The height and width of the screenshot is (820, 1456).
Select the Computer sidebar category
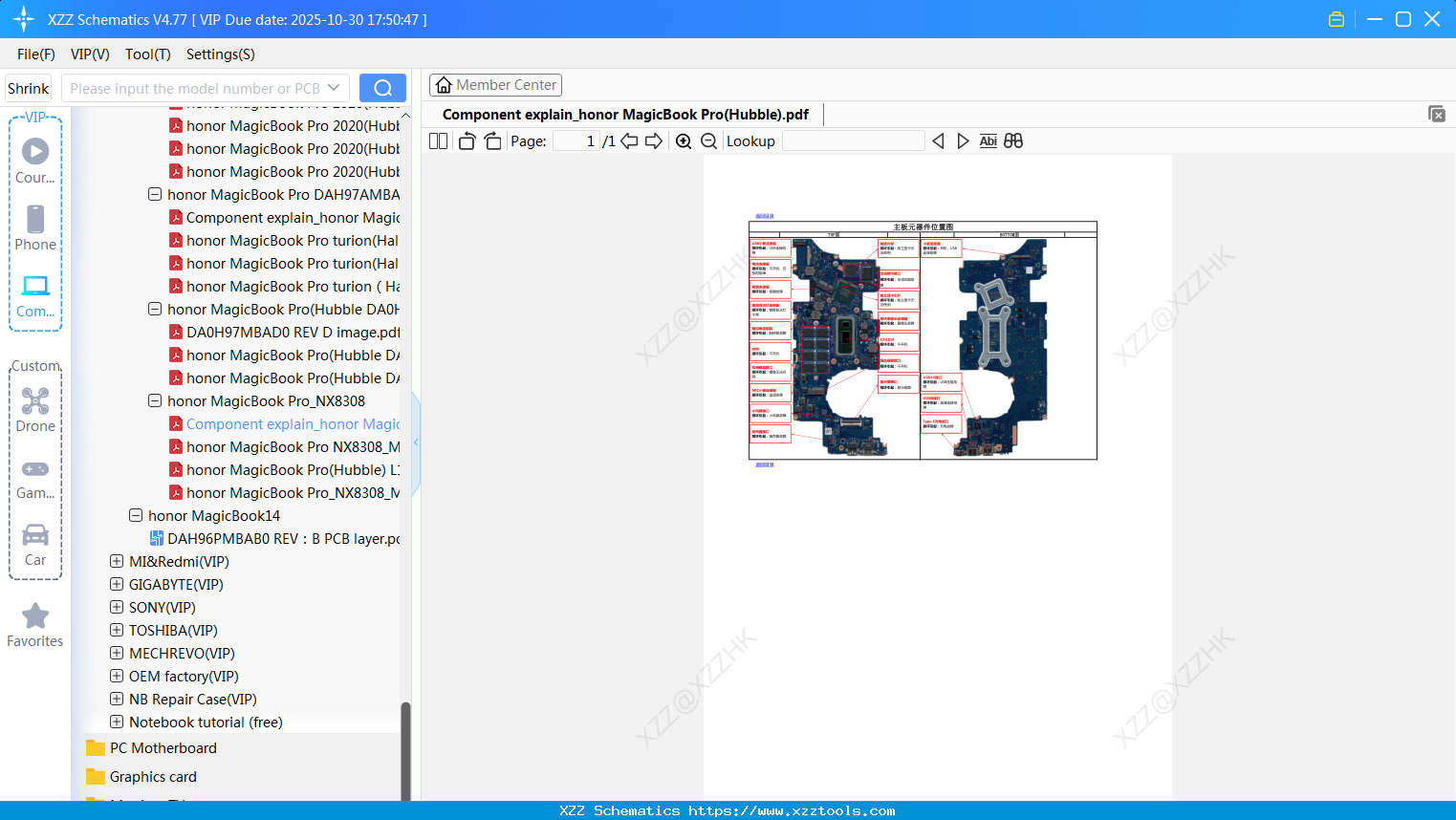(35, 296)
